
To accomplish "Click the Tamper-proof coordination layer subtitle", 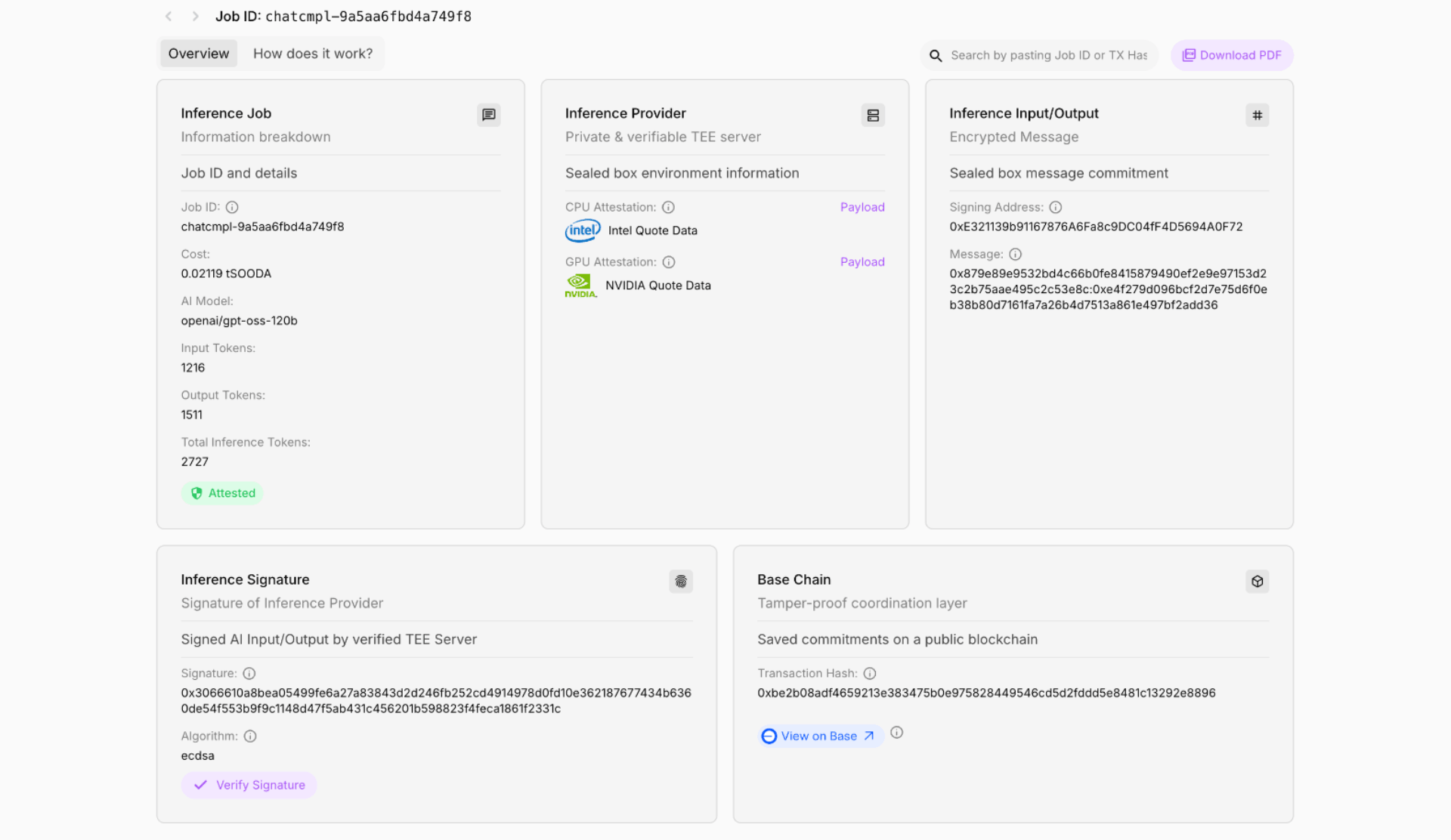I will (862, 603).
